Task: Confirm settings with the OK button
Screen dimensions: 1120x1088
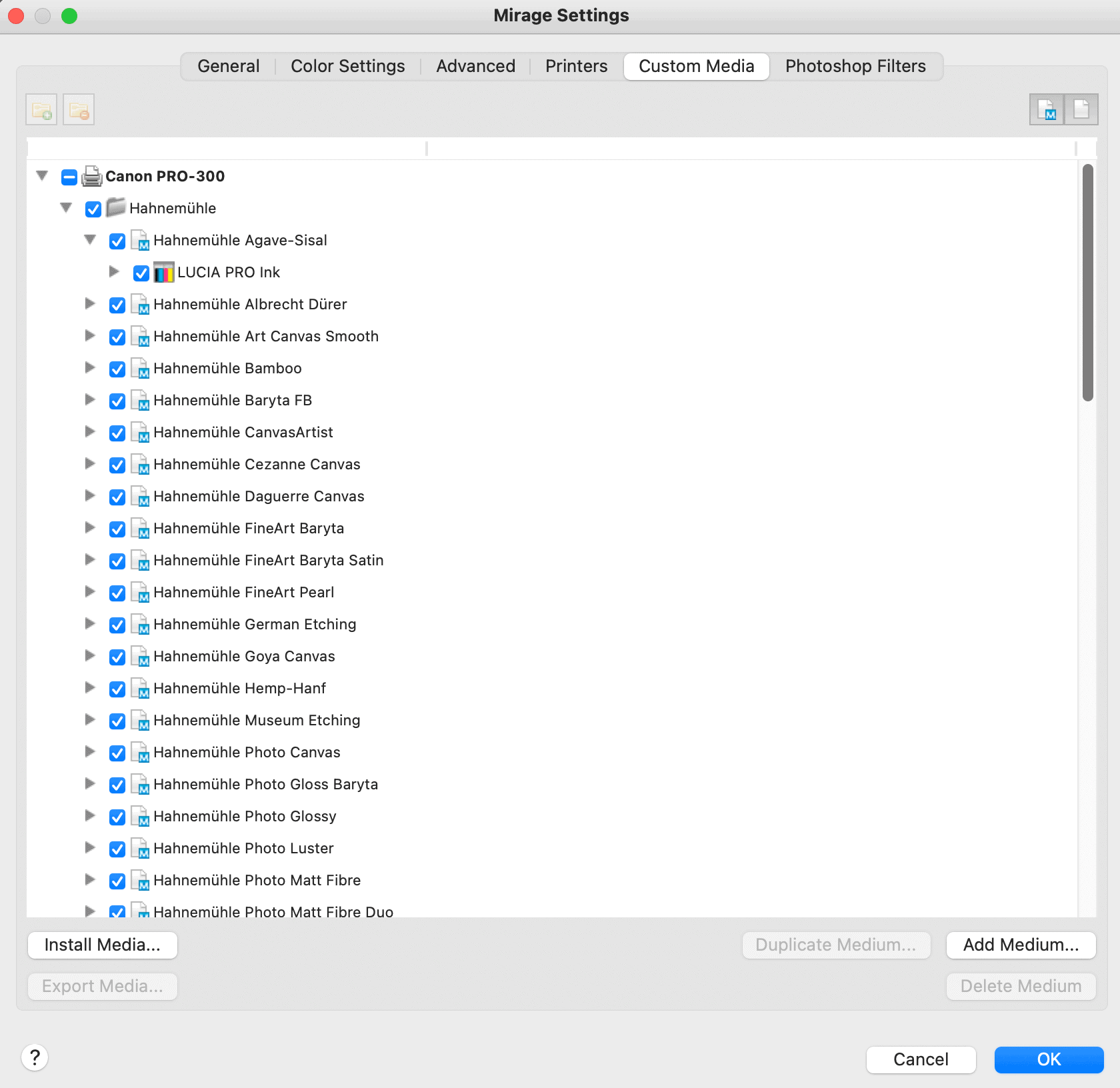Action: [1049, 1059]
